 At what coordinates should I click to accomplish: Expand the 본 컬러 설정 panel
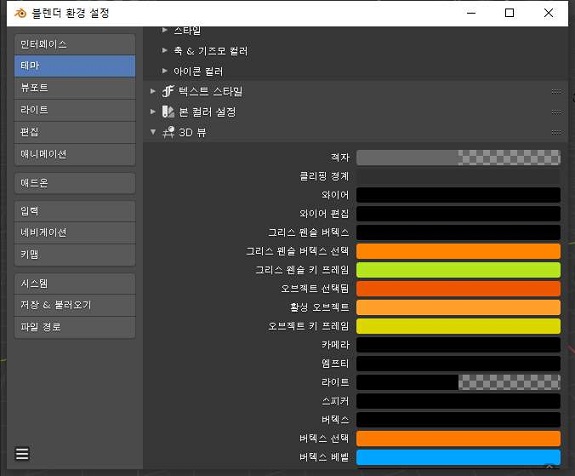(153, 111)
